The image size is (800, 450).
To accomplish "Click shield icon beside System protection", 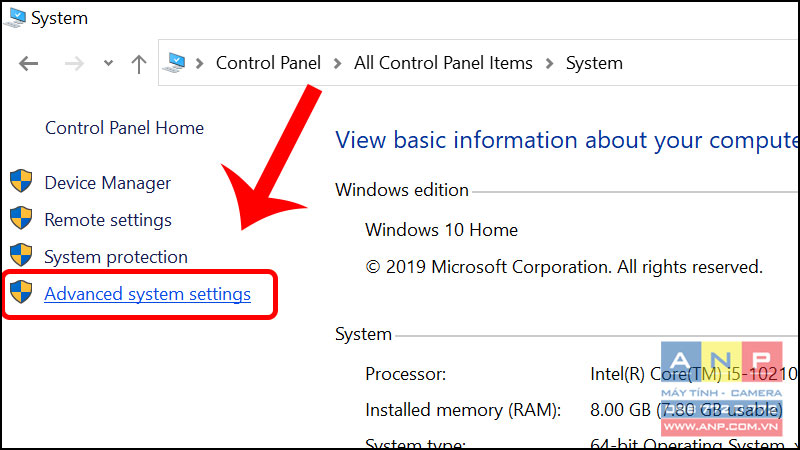I will coord(21,255).
